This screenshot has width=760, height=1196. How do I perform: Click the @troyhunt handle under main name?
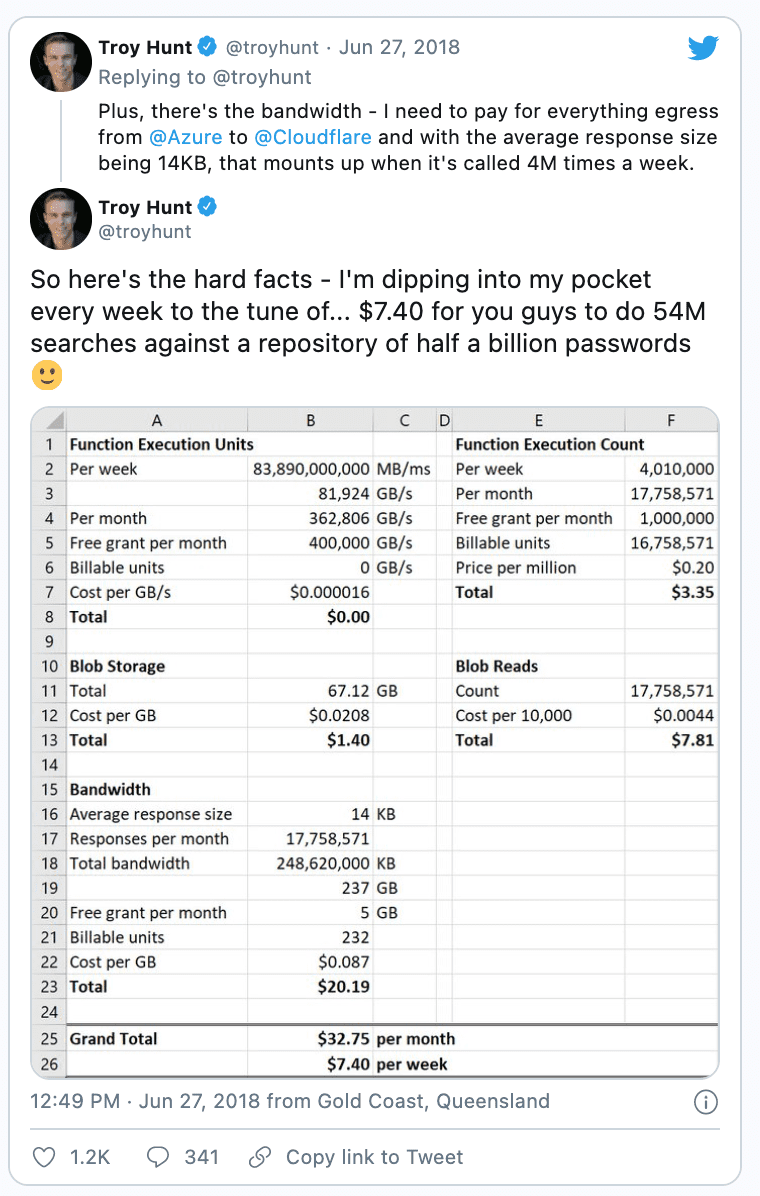pos(145,232)
